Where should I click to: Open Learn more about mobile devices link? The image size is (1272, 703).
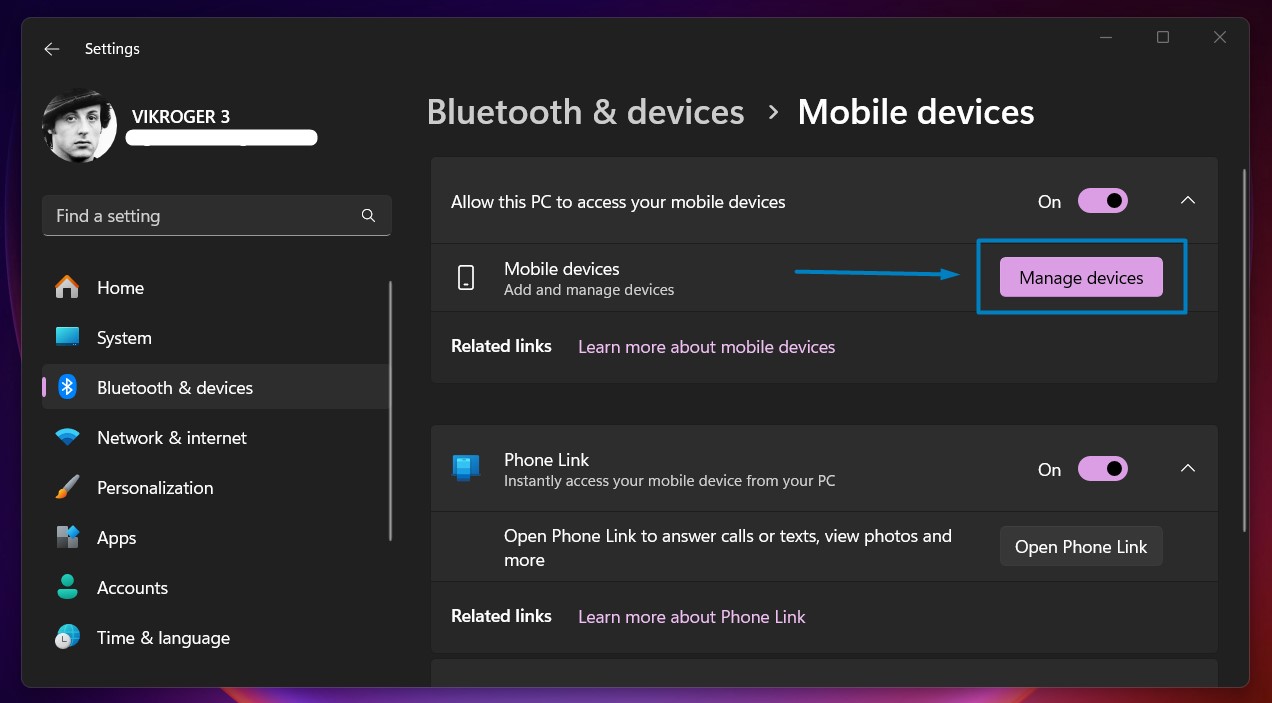tap(706, 347)
